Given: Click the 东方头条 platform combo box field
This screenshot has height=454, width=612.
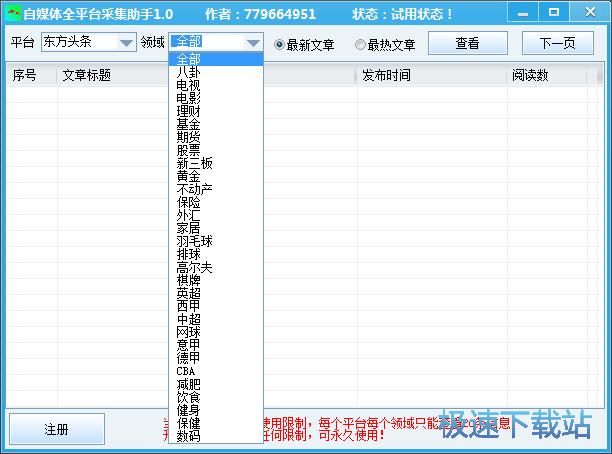Looking at the screenshot, I should (89, 42).
